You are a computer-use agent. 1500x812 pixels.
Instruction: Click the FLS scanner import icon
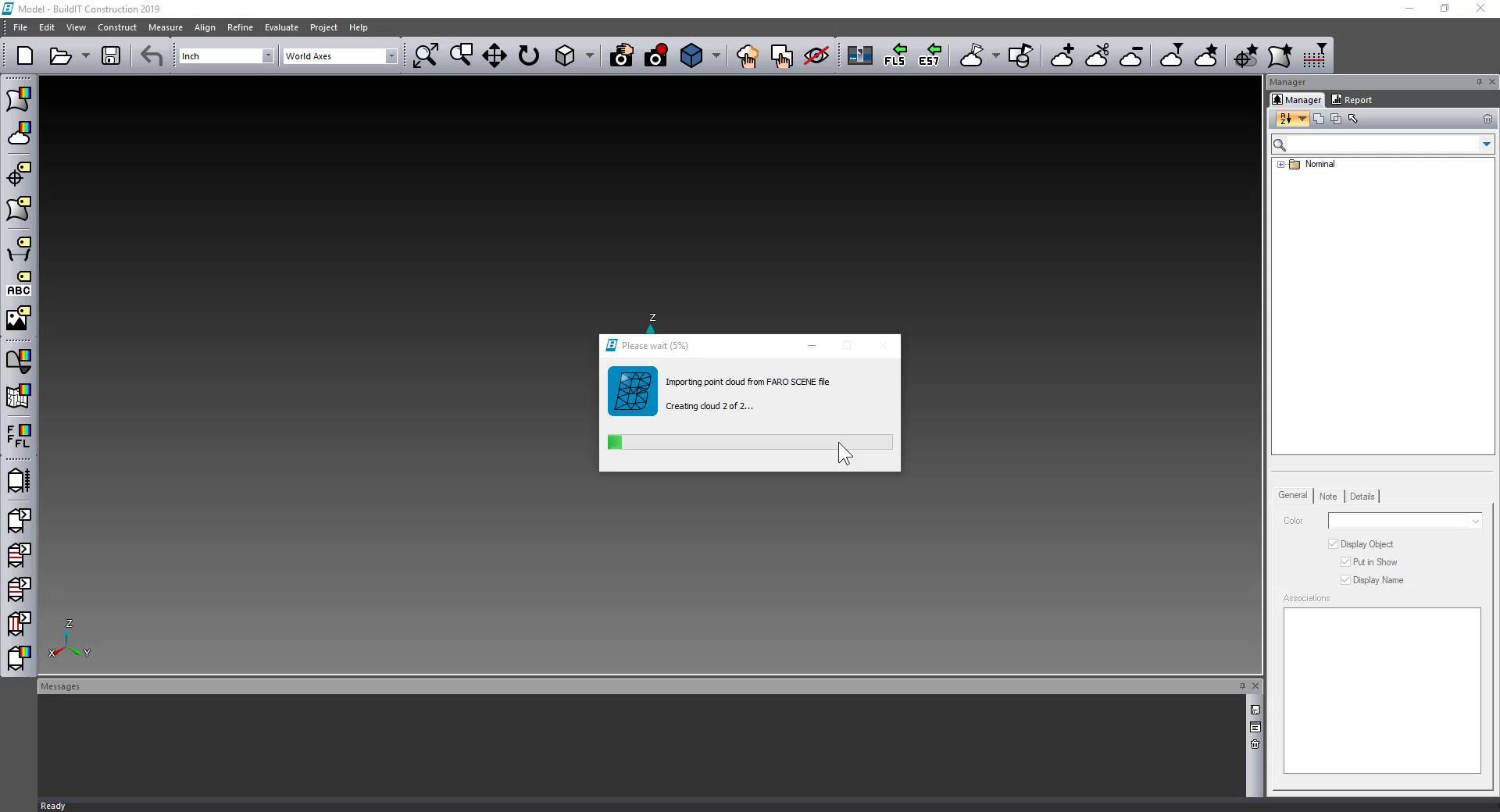tap(895, 55)
